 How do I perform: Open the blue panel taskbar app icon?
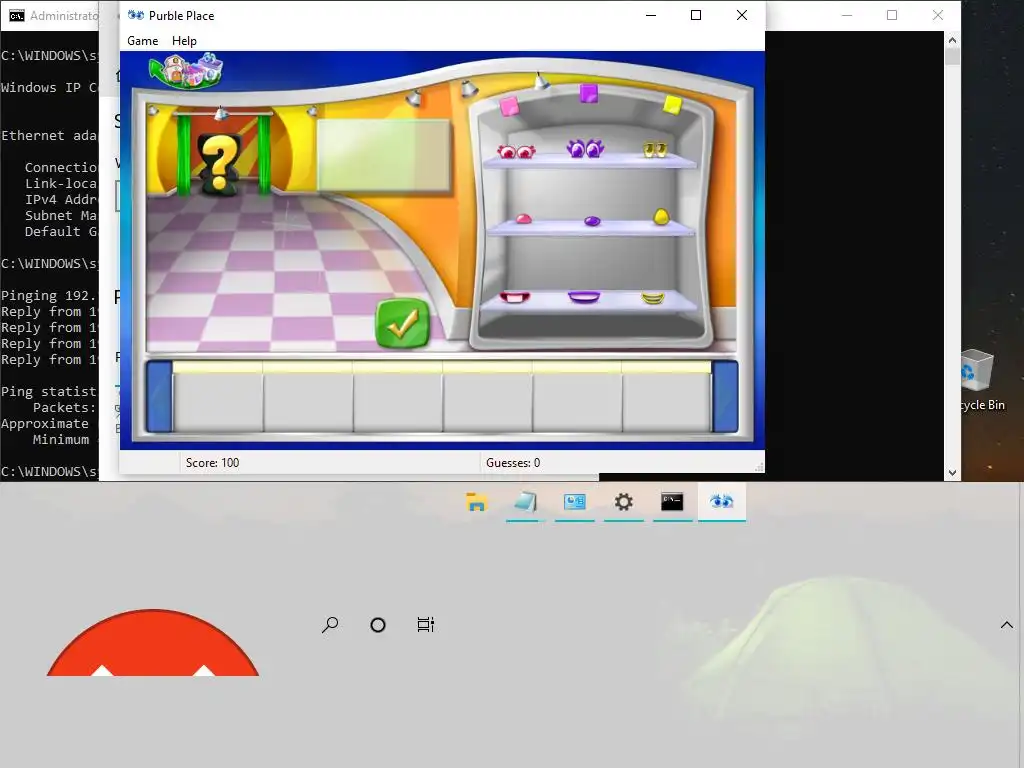575,502
